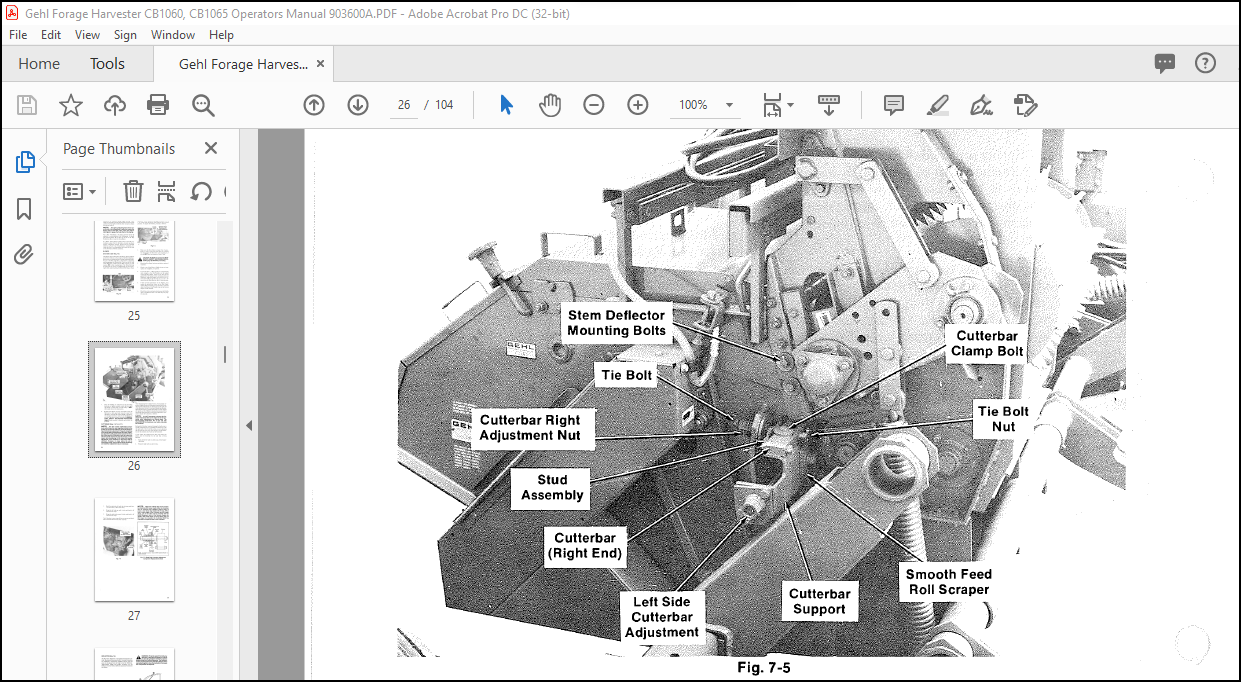This screenshot has width=1241, height=682.
Task: Click the page number field showing 26
Action: pyautogui.click(x=404, y=105)
